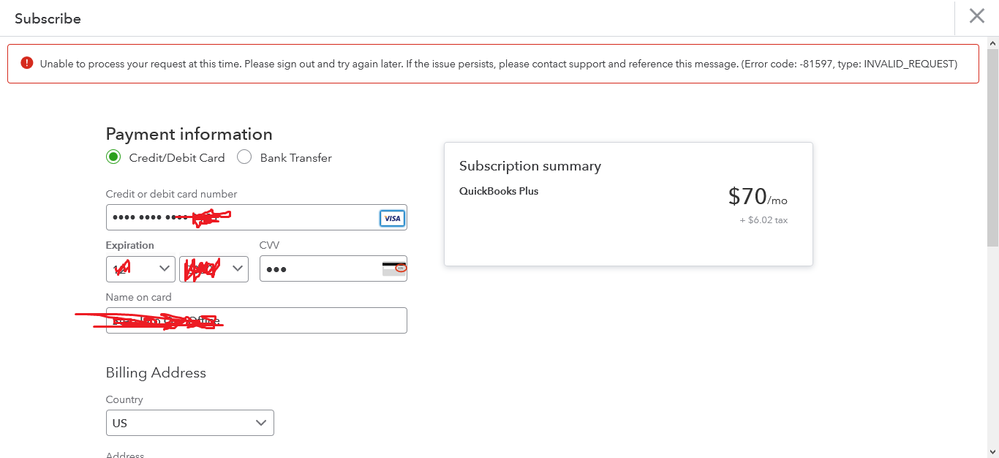This screenshot has width=999, height=458.
Task: Select the Credit/Debit Card payment option
Action: 114,157
